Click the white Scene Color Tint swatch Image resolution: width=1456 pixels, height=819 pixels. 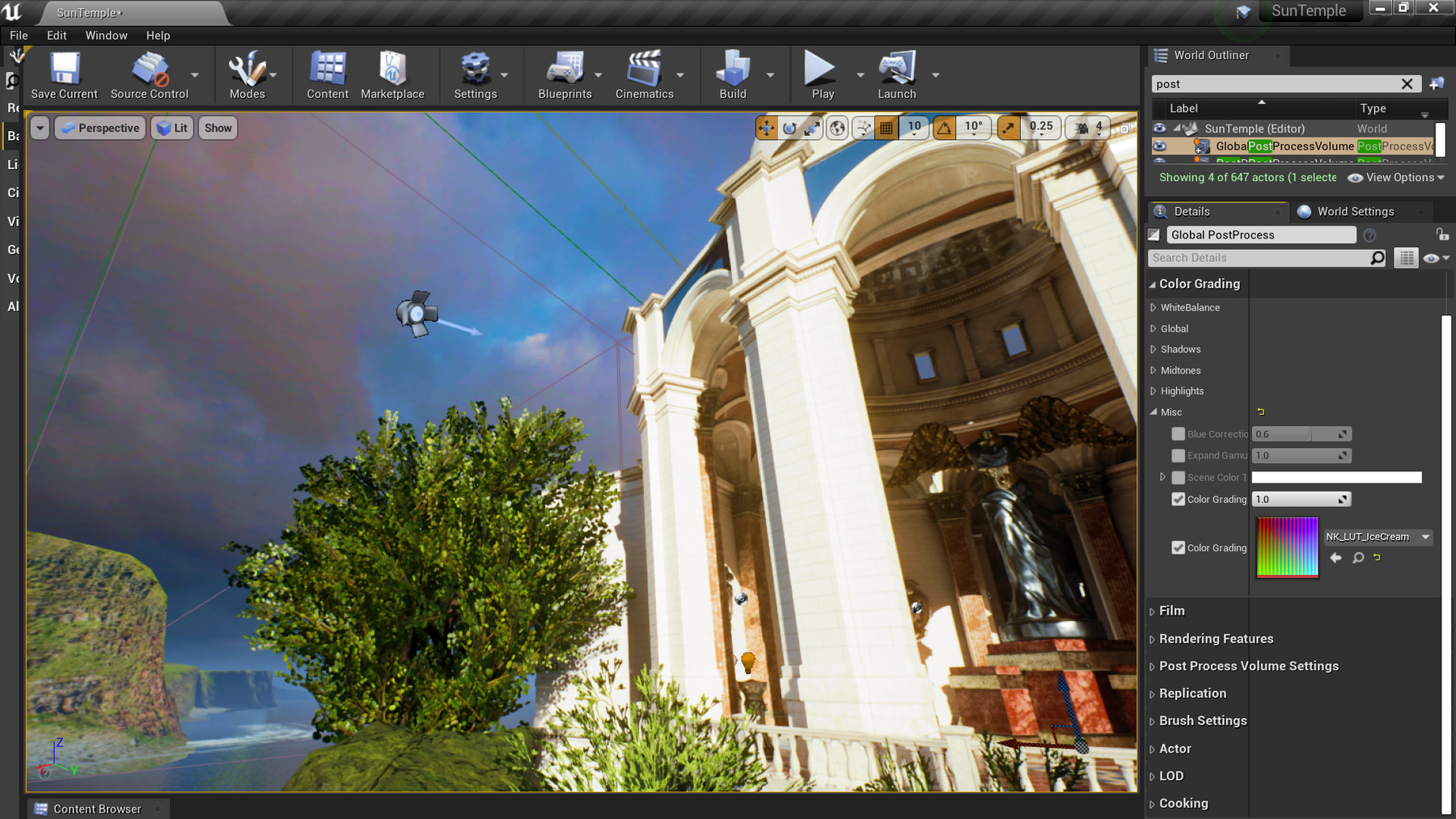pyautogui.click(x=1336, y=477)
